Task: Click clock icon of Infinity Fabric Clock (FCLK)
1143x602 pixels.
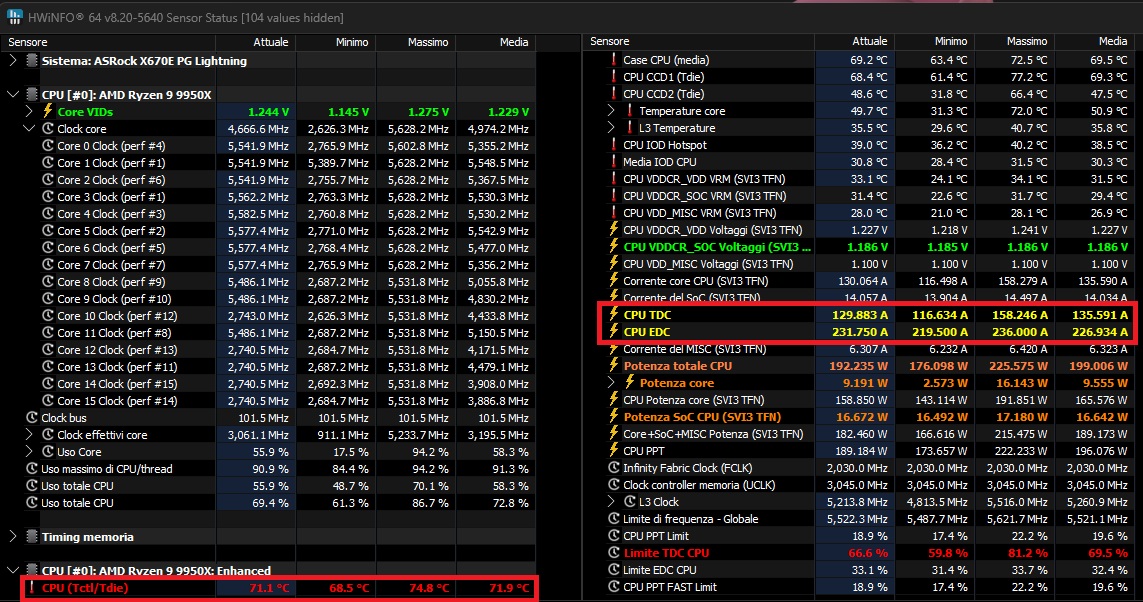Action: coord(614,468)
